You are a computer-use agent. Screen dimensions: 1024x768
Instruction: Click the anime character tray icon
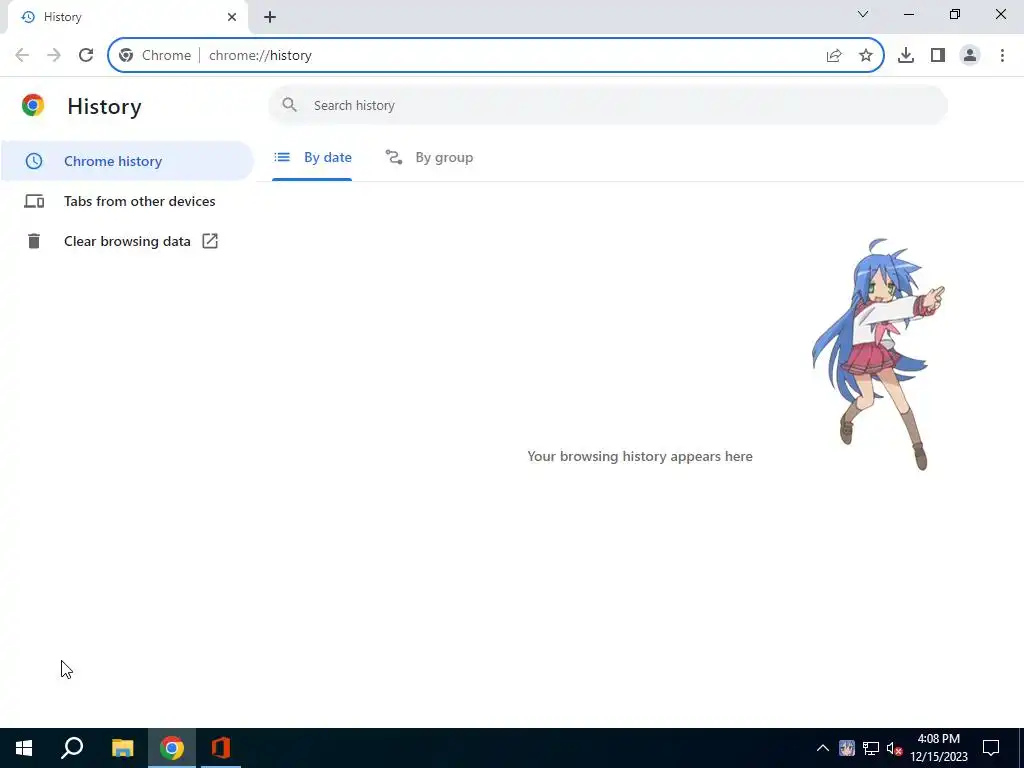click(847, 748)
